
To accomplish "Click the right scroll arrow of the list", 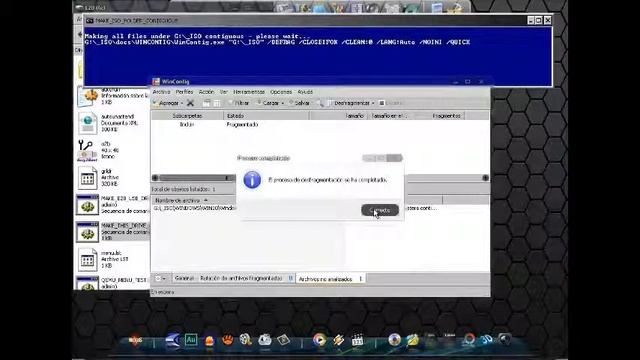I will [x=485, y=178].
